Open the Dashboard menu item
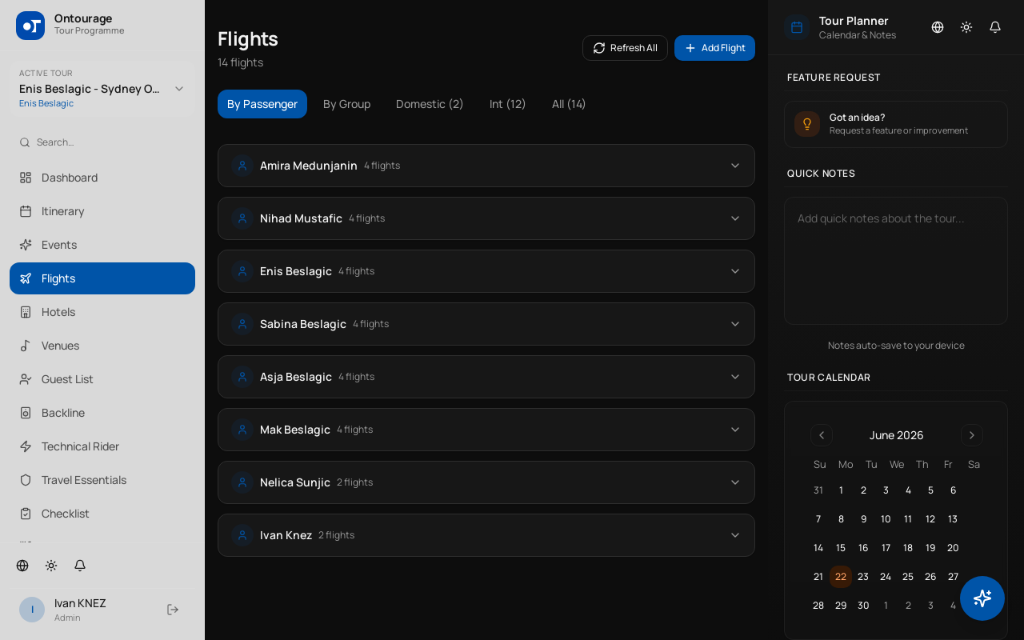This screenshot has height=640, width=1024. (102, 178)
